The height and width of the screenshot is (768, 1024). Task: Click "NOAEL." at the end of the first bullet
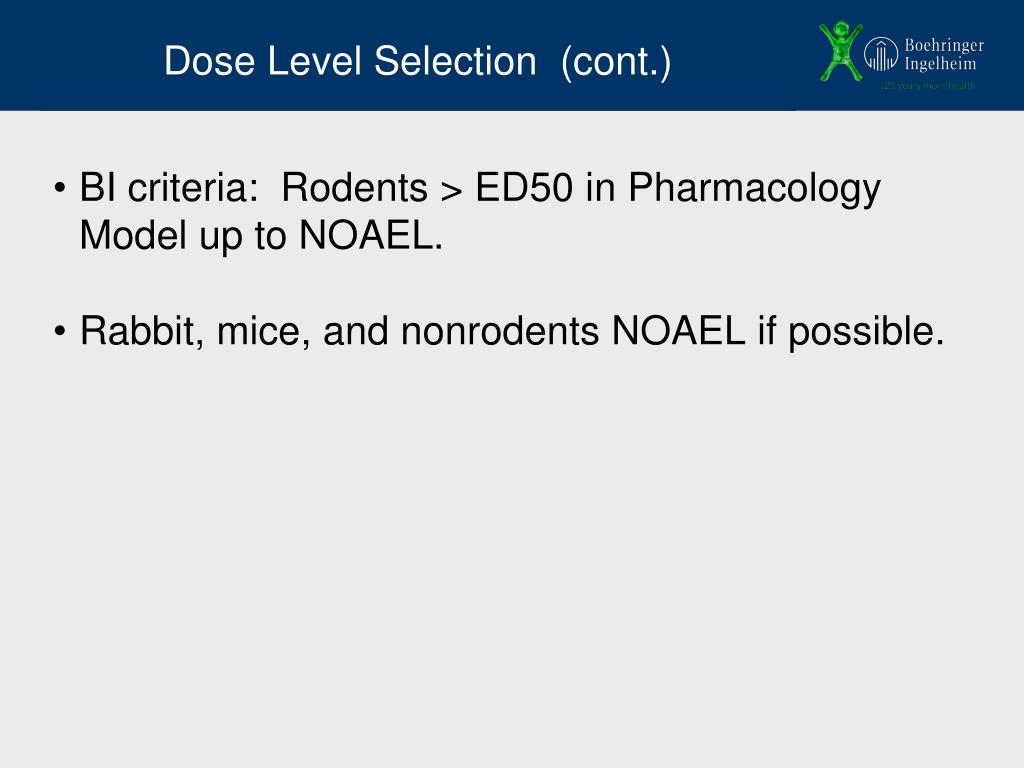tap(371, 235)
